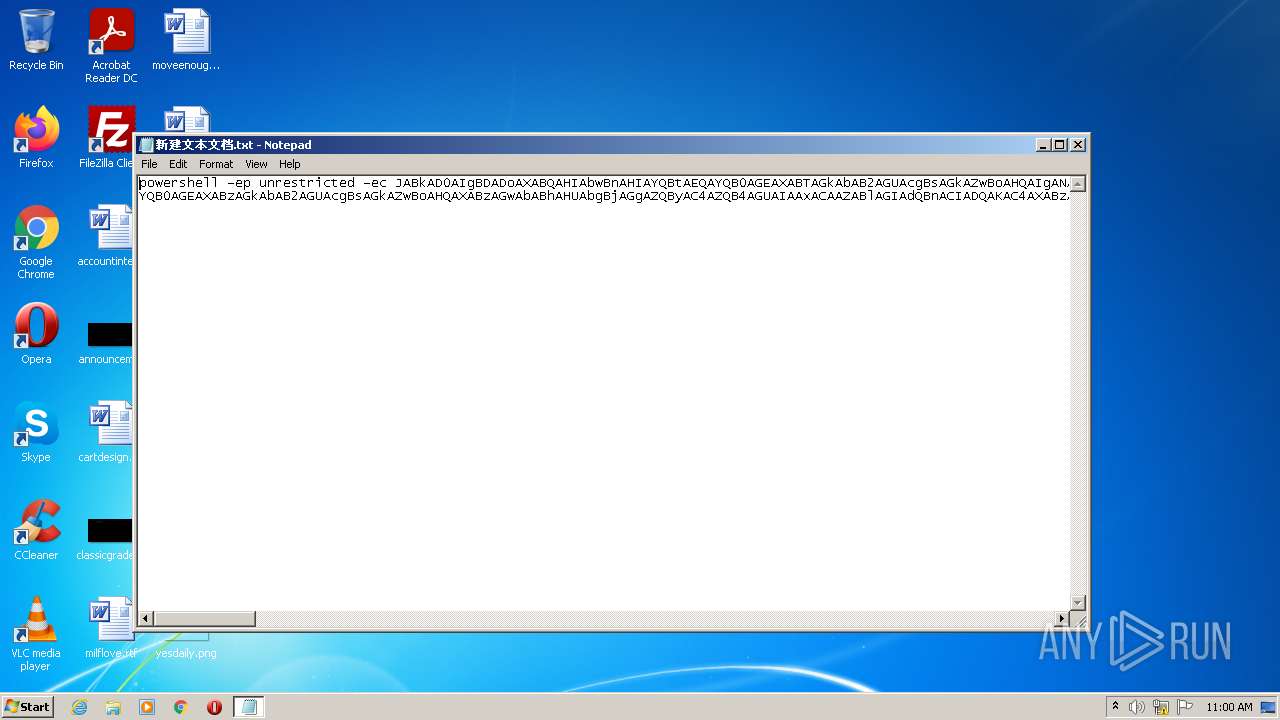This screenshot has height=720, width=1280.
Task: Click the 11:00 AM clock
Action: (x=1229, y=707)
